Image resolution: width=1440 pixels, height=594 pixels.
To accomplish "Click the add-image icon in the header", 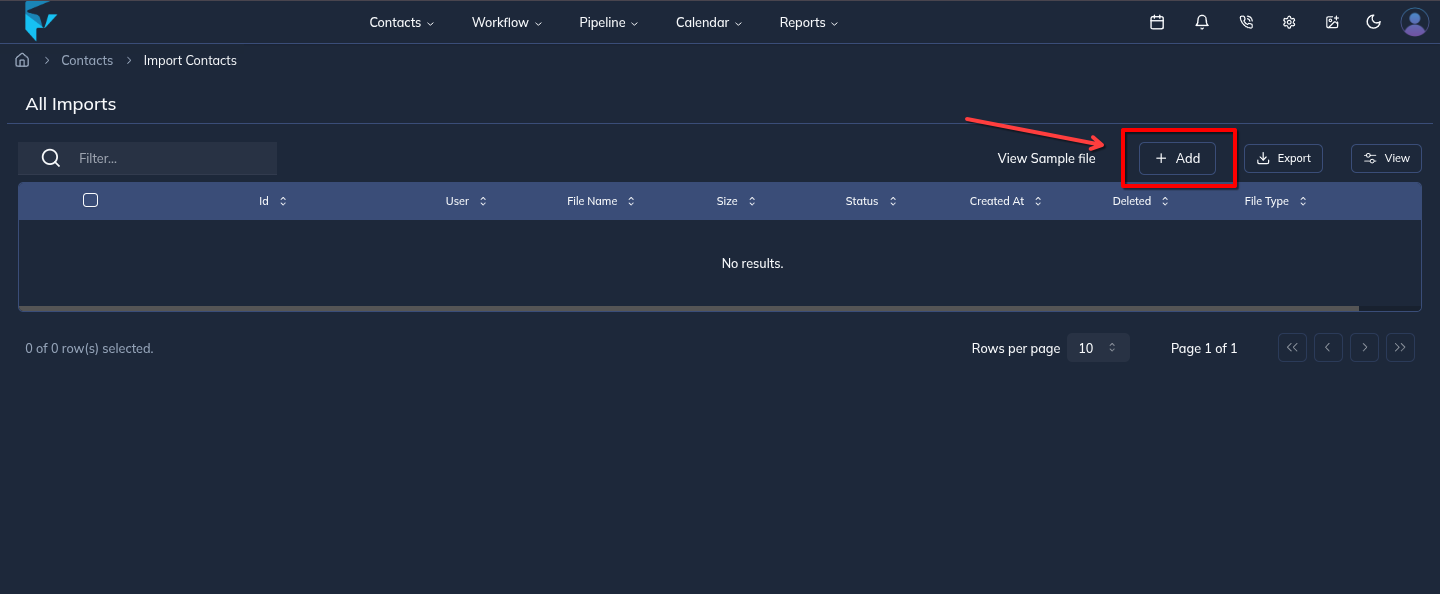I will pyautogui.click(x=1331, y=21).
